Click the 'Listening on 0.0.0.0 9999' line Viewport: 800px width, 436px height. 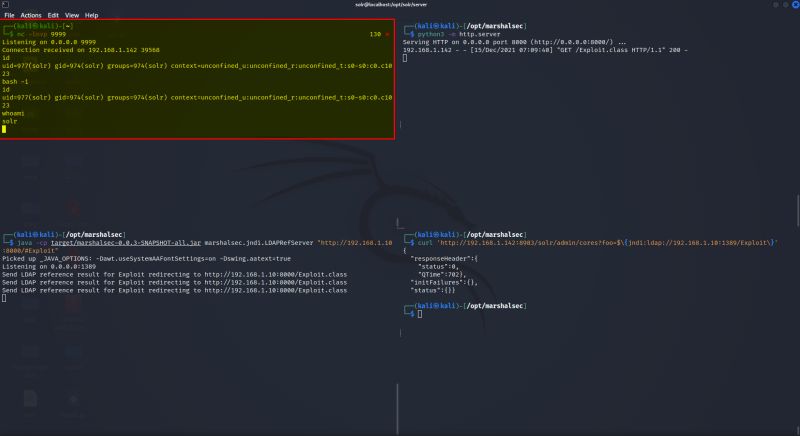point(49,42)
